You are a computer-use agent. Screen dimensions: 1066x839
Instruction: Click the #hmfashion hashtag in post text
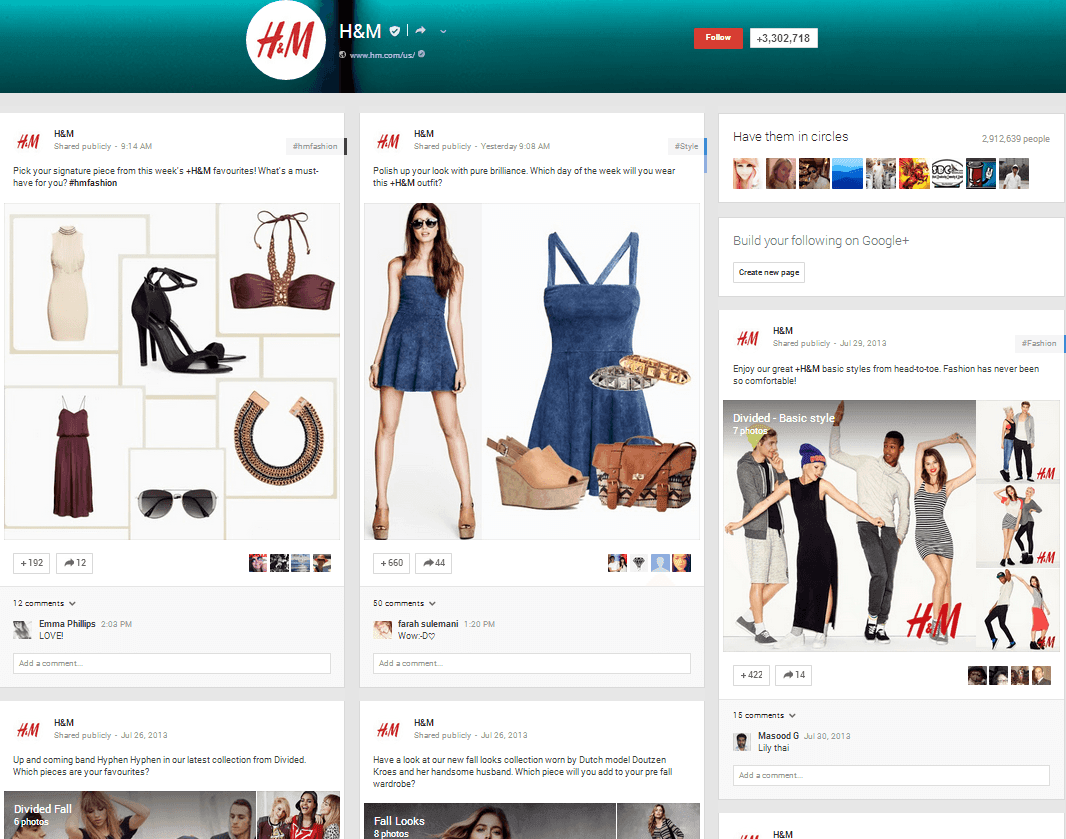click(93, 183)
